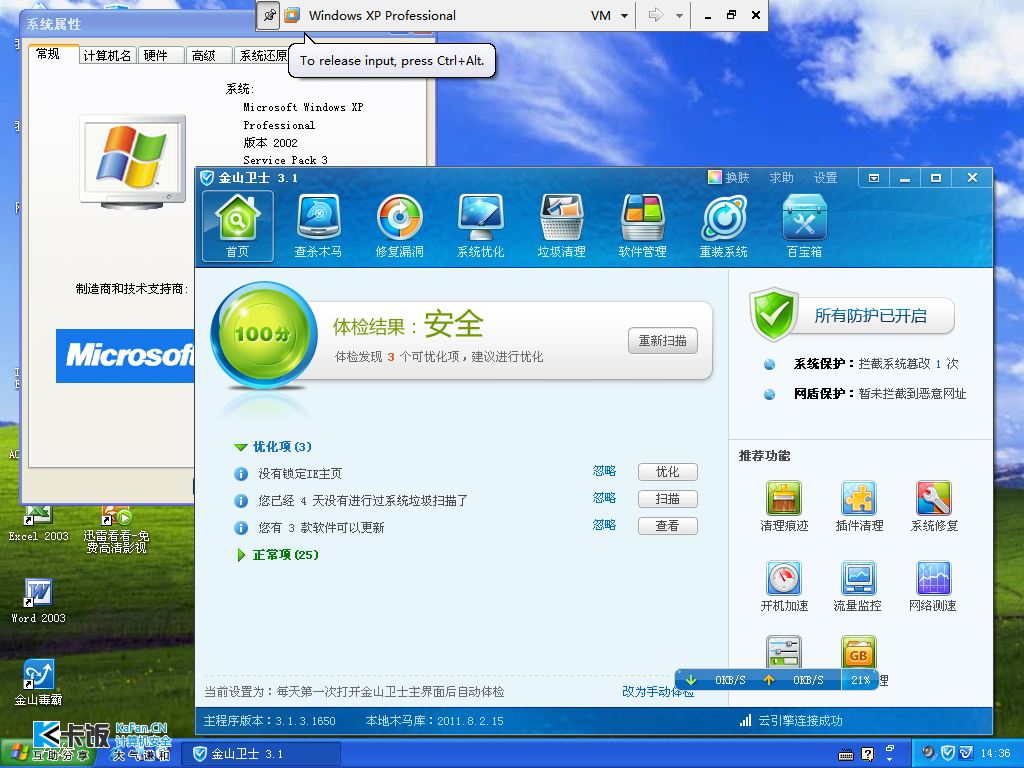Open the 重装系统 reinstall system tool

tap(723, 226)
